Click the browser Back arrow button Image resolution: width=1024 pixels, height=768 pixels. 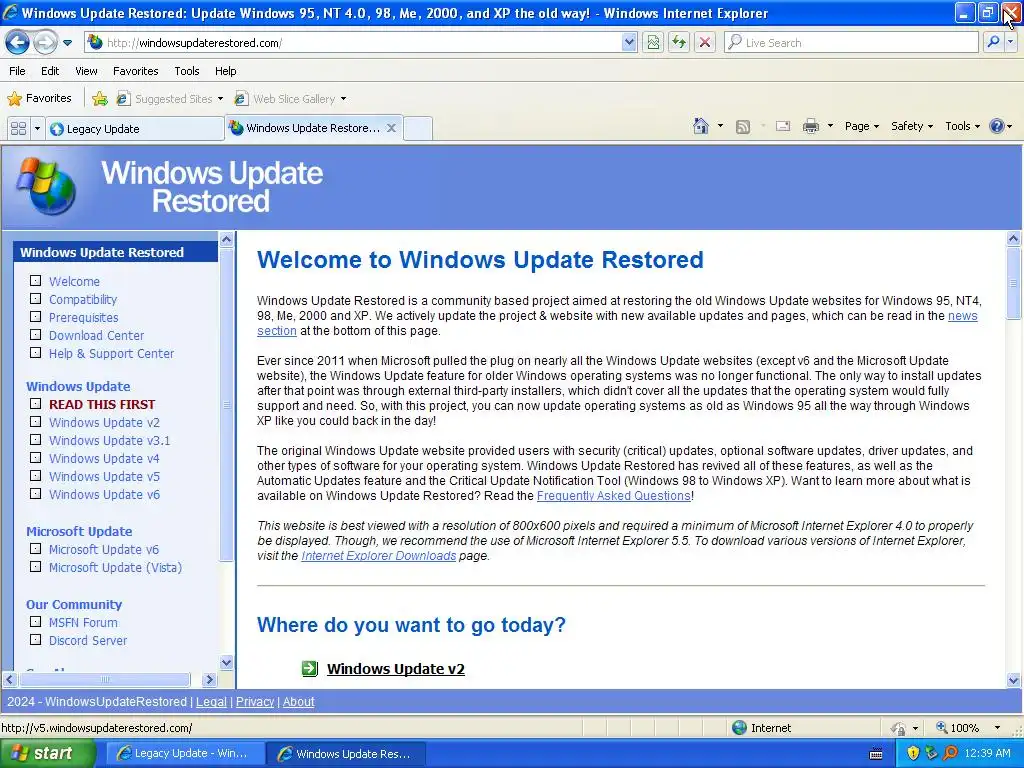click(x=18, y=43)
